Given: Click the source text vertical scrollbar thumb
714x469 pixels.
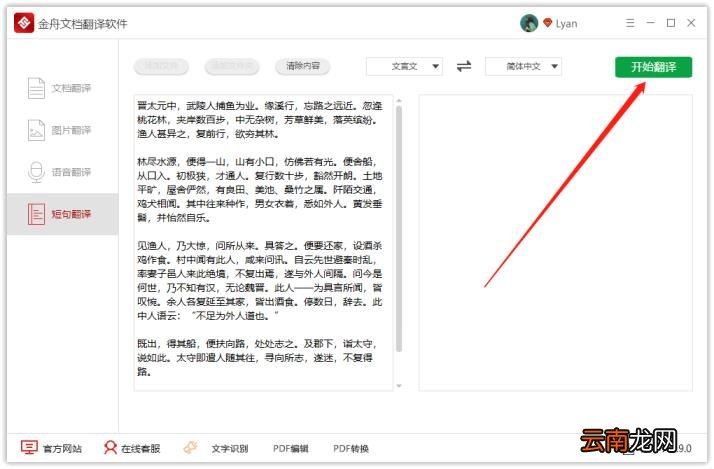Looking at the screenshot, I should point(399,229).
